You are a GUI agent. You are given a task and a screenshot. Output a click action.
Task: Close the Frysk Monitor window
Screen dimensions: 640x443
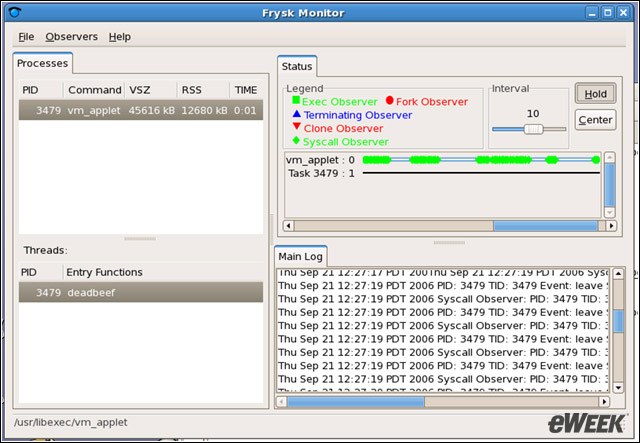(x=623, y=13)
